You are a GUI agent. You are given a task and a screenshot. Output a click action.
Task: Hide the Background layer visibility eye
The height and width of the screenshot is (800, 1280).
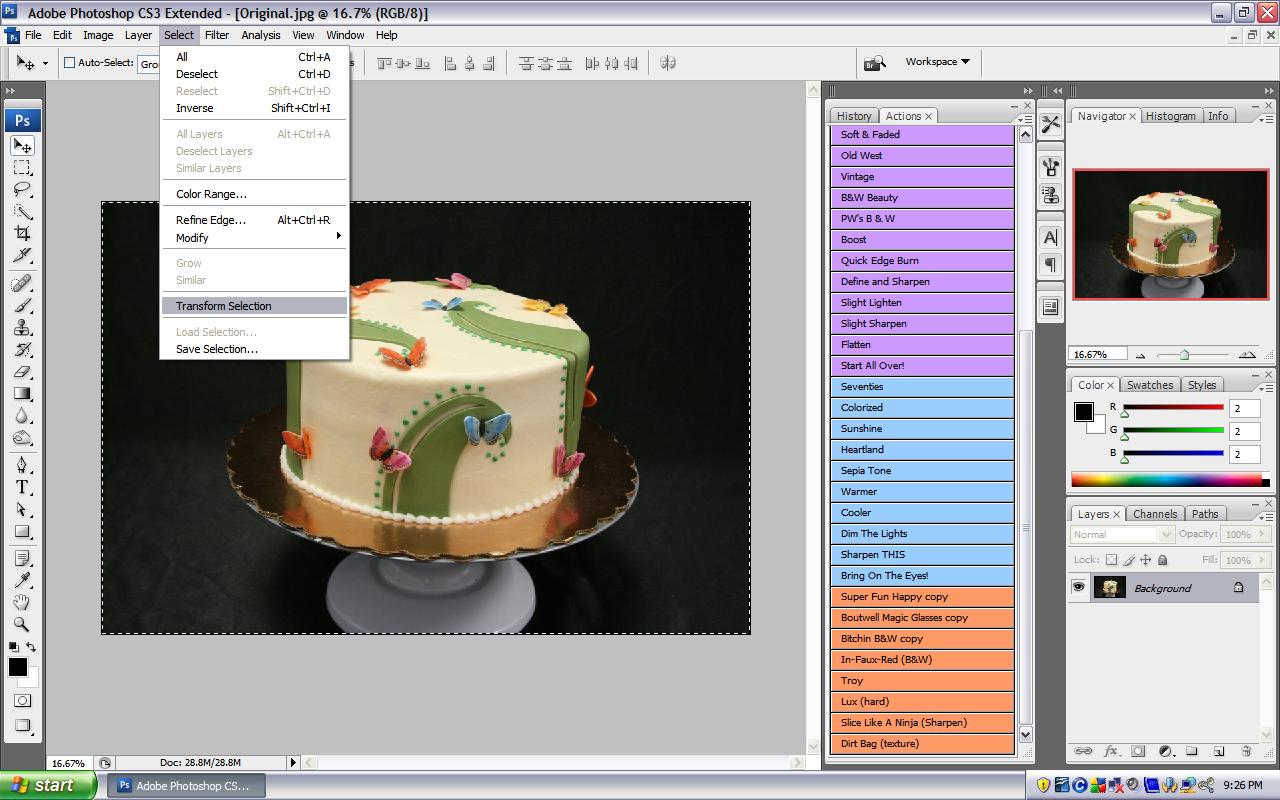pyautogui.click(x=1078, y=588)
